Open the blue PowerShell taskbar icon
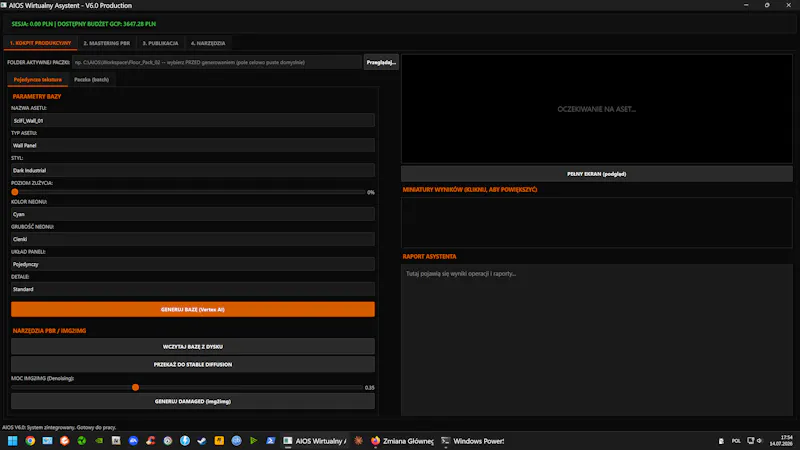This screenshot has width=800, height=450. point(271,441)
